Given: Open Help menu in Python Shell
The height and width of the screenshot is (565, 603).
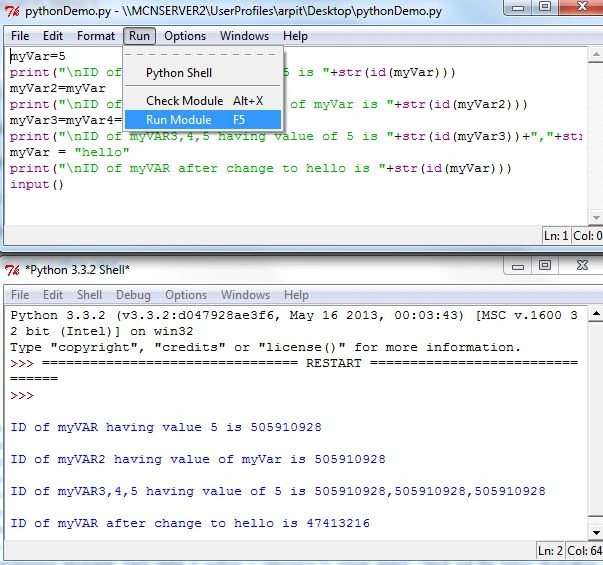Looking at the screenshot, I should [x=296, y=295].
